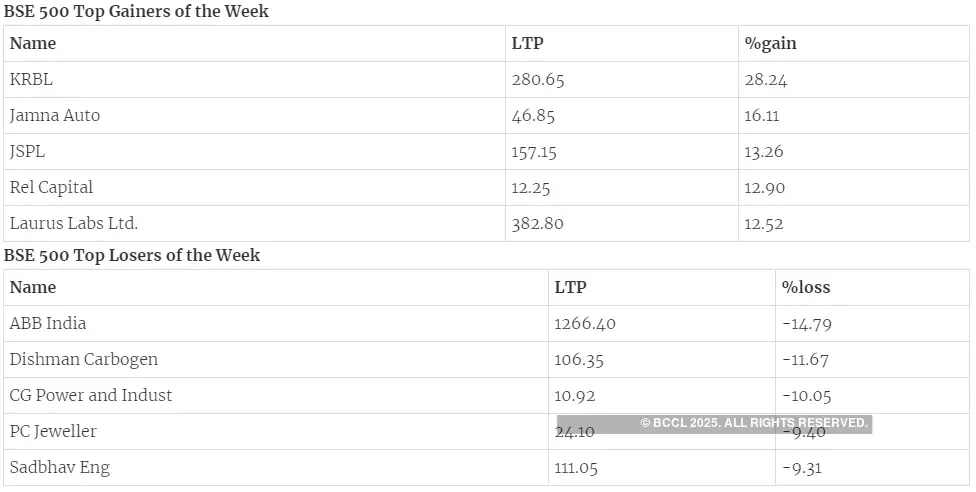Click the %gain column header
The width and height of the screenshot is (976, 492).
(770, 44)
